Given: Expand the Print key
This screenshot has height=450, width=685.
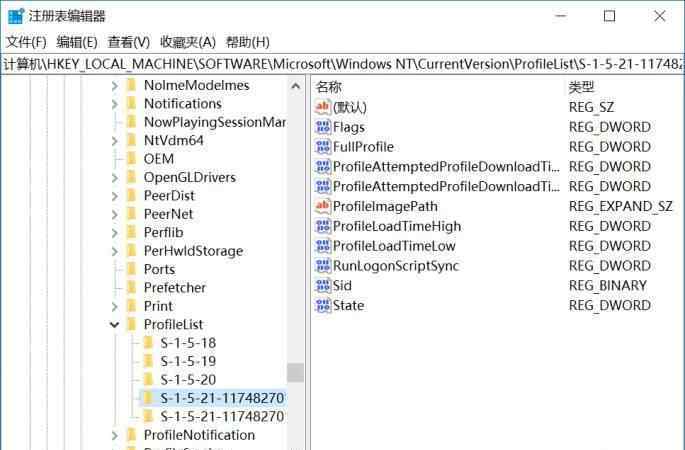Looking at the screenshot, I should 114,306.
